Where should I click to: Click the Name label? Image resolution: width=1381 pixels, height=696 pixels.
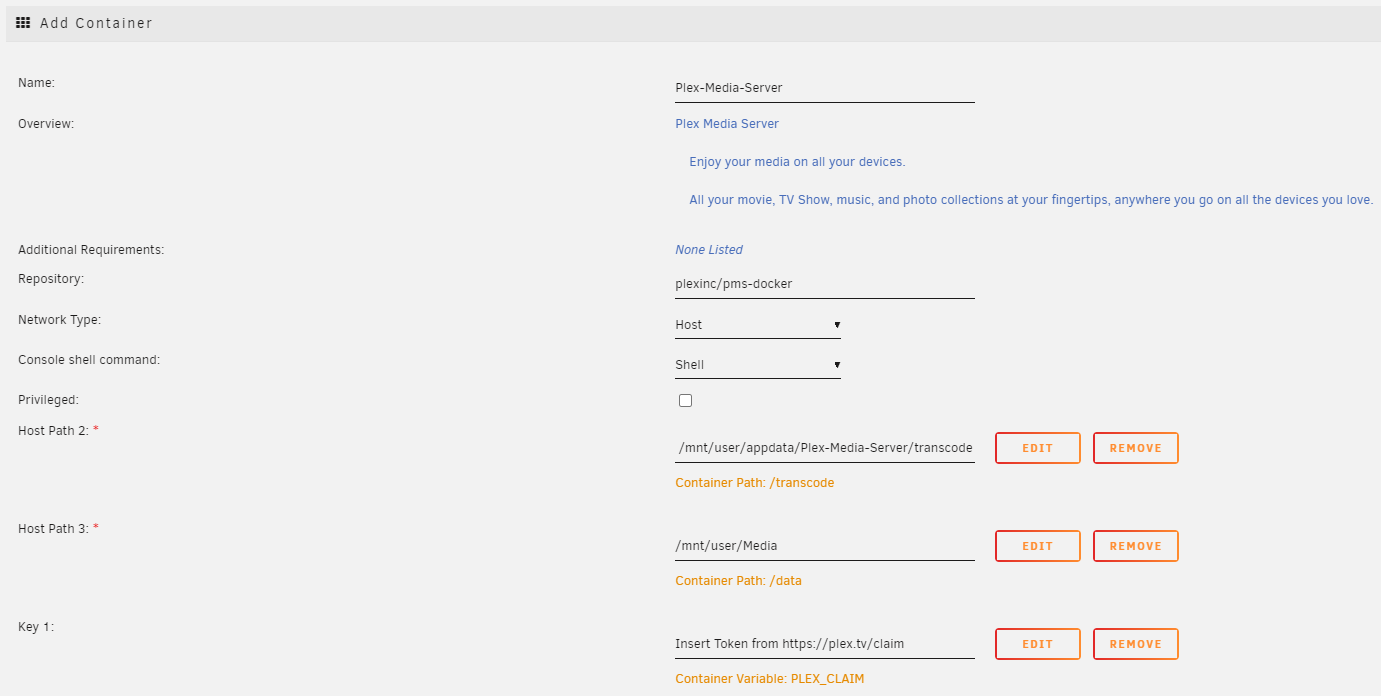36,83
